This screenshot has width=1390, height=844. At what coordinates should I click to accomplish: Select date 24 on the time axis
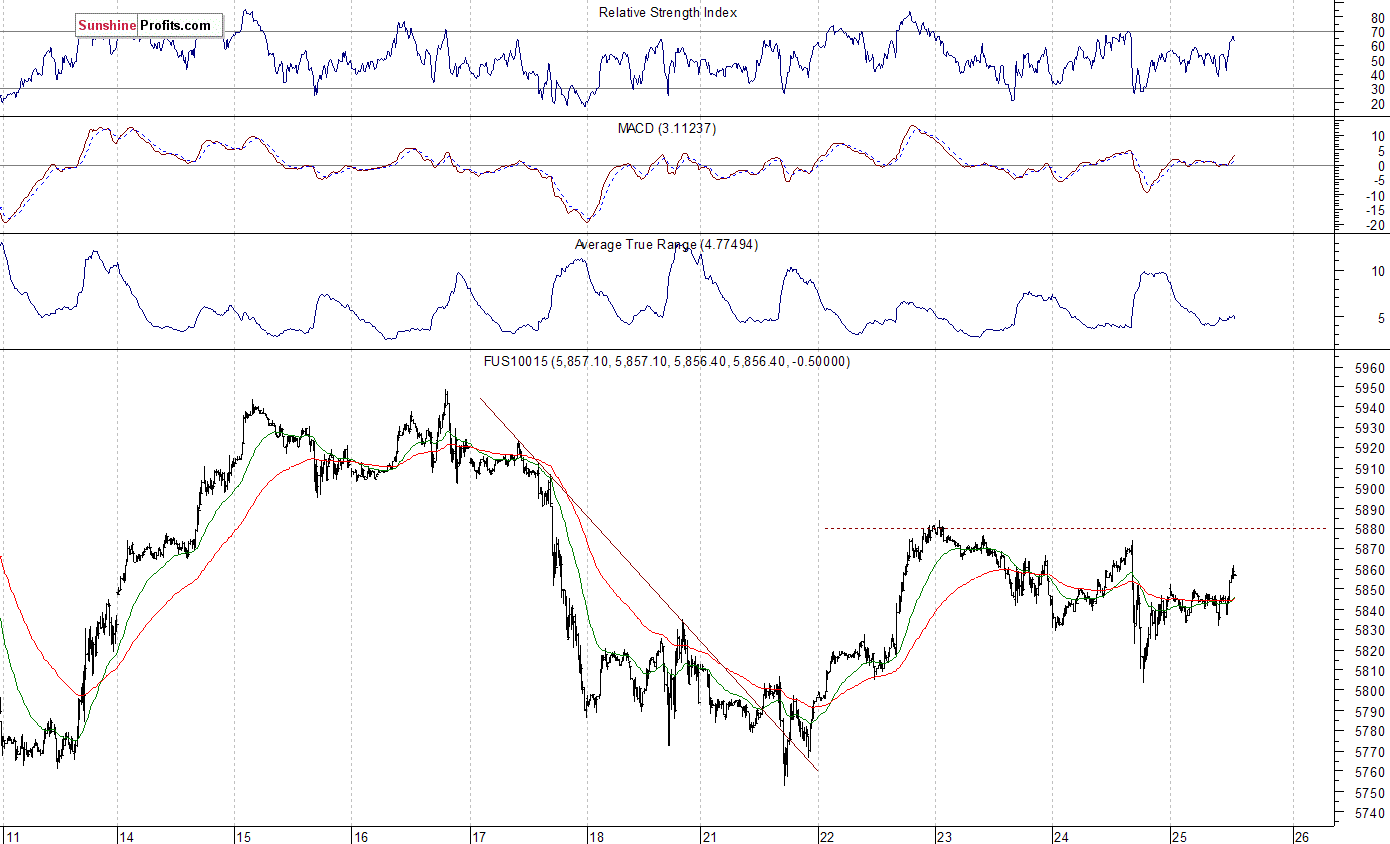click(1063, 836)
